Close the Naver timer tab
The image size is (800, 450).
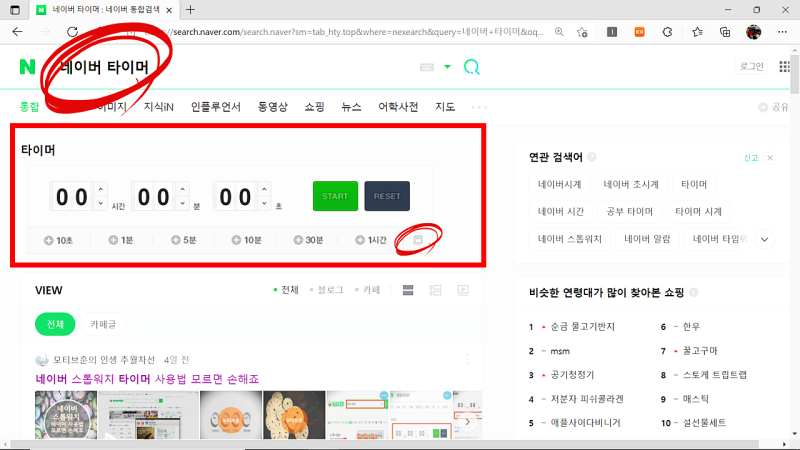(x=169, y=10)
